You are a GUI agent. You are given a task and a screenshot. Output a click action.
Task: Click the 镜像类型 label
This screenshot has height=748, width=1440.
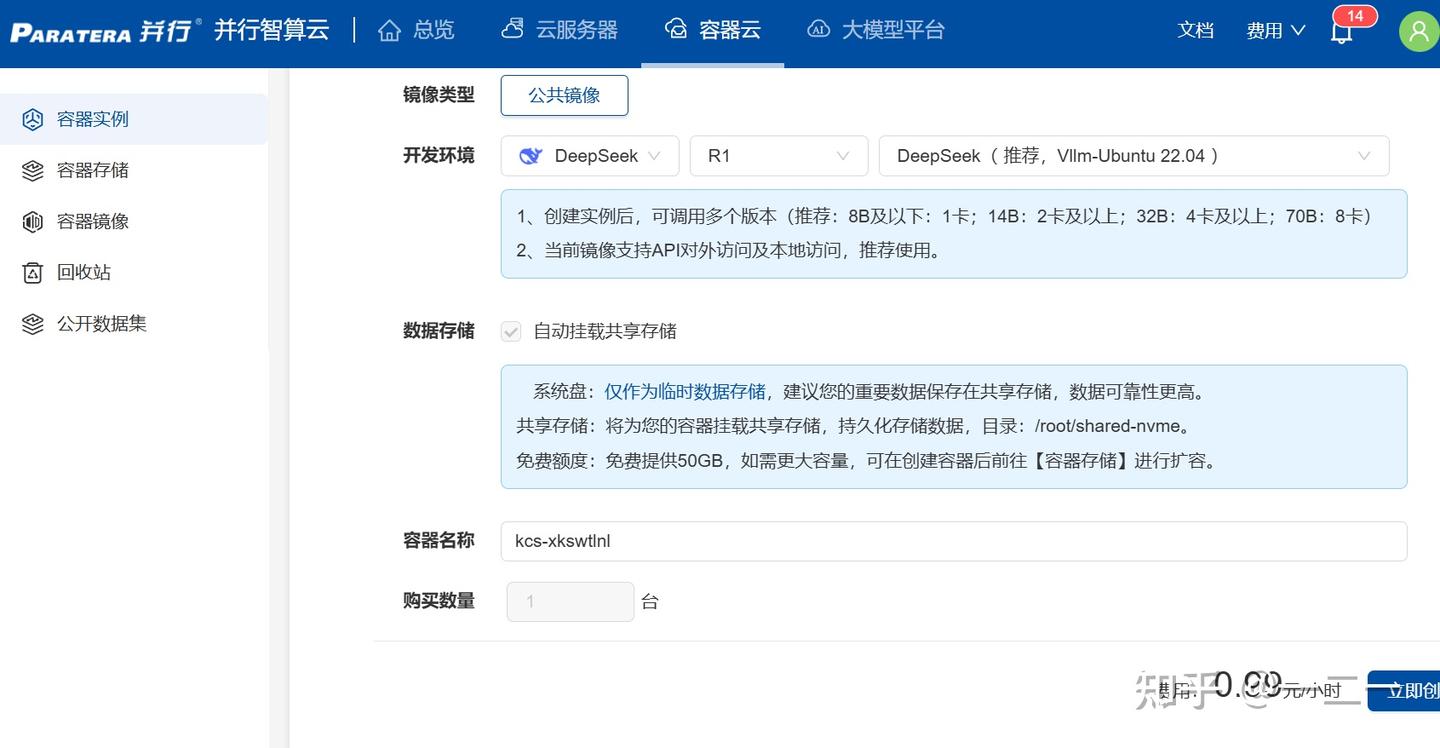[439, 94]
